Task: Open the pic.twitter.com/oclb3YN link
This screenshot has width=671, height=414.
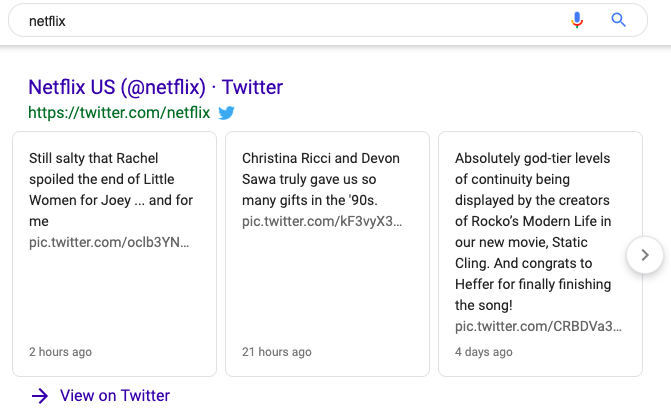Action: click(109, 242)
